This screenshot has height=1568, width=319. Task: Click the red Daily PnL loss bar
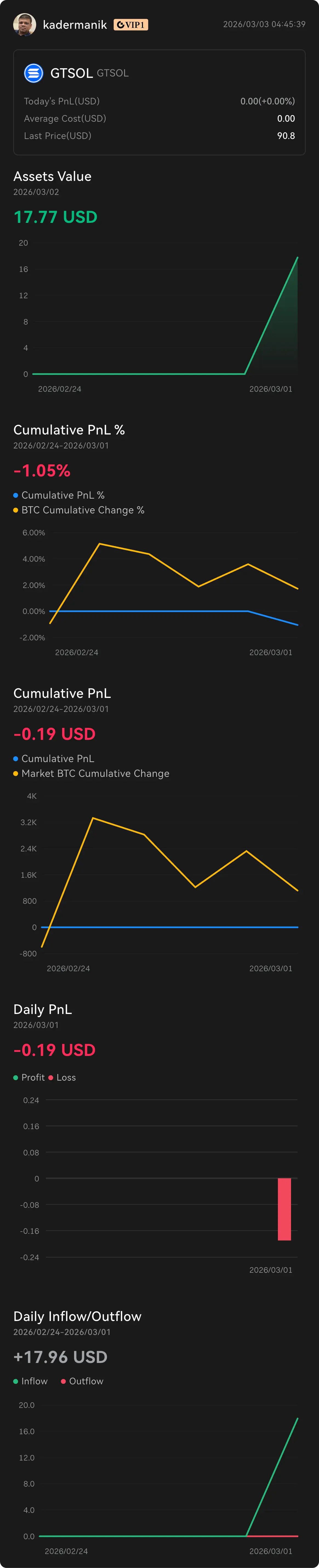[x=284, y=1209]
